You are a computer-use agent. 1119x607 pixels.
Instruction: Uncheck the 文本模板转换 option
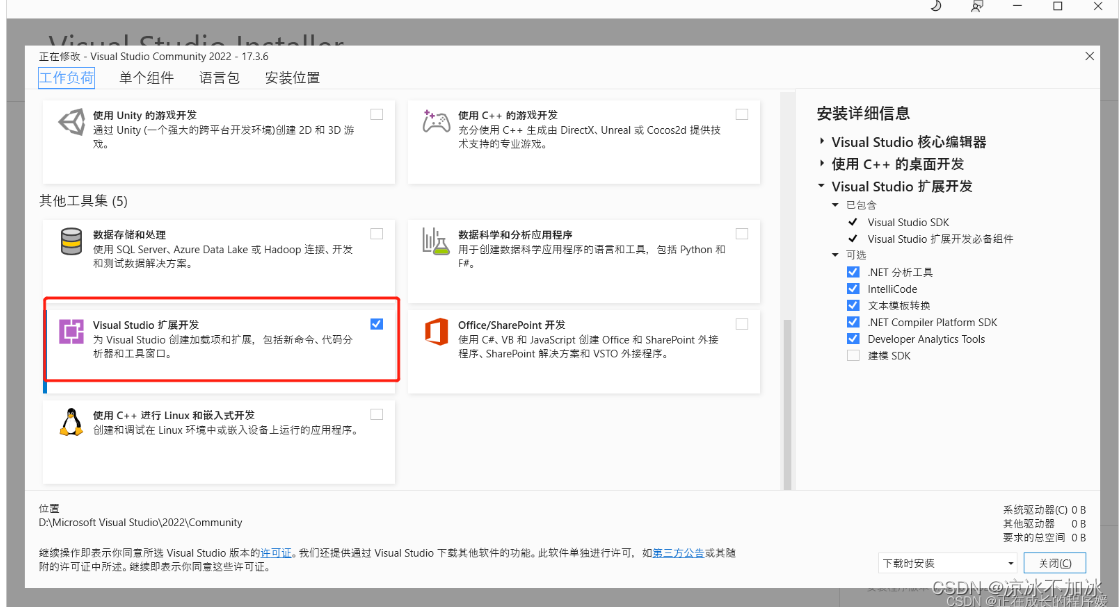853,305
